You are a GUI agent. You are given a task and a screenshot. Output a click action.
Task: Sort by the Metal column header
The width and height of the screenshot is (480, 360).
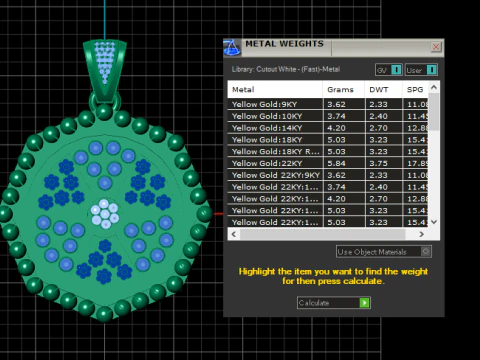pyautogui.click(x=275, y=89)
